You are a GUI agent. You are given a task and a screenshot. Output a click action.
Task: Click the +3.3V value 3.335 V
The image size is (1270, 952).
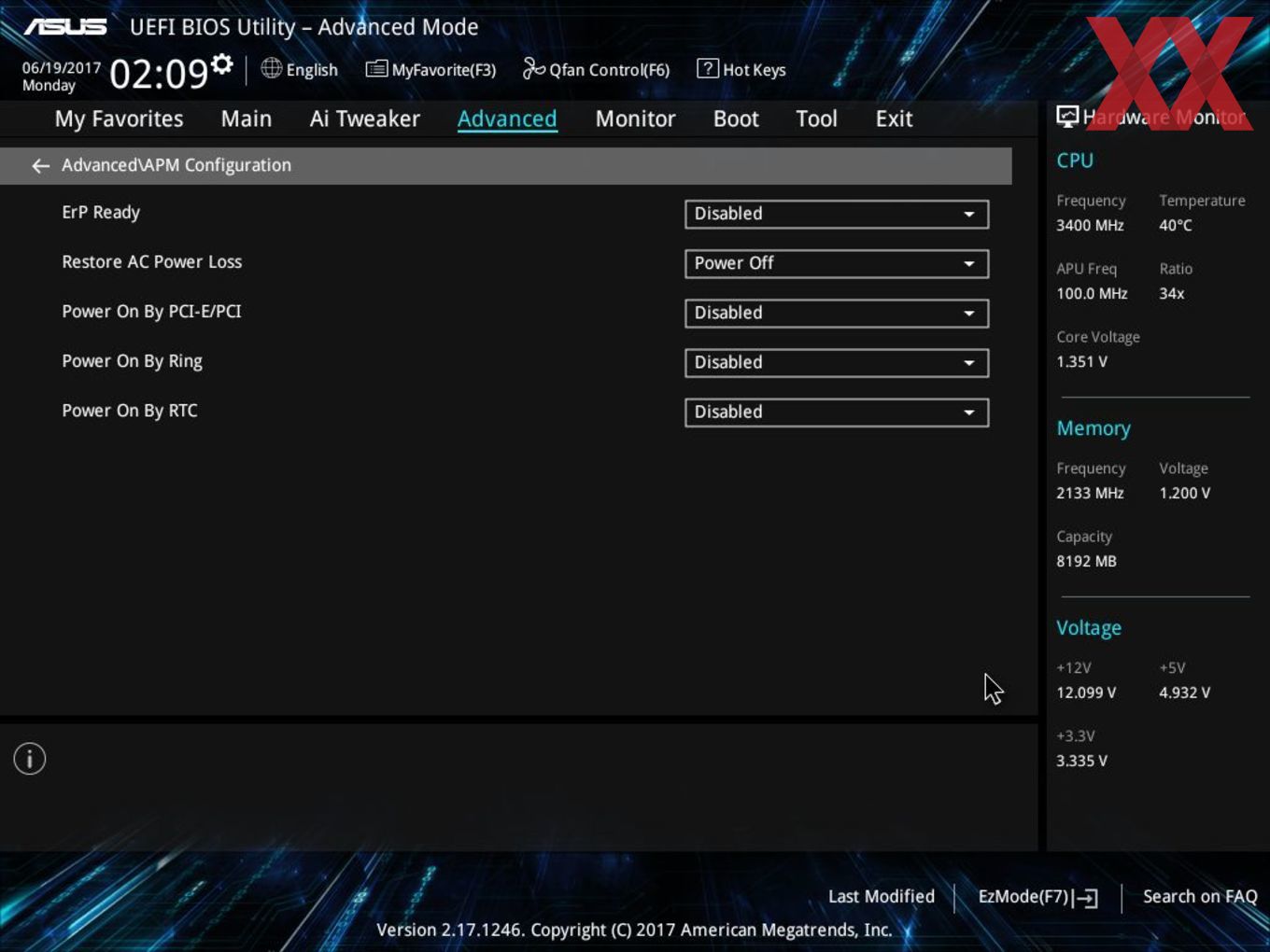tap(1081, 761)
